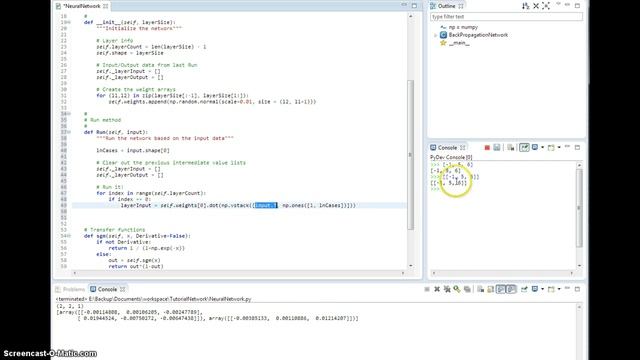This screenshot has width=640, height=360.
Task: Remove the launch in bottom Console toolbar
Action: [x=437, y=289]
